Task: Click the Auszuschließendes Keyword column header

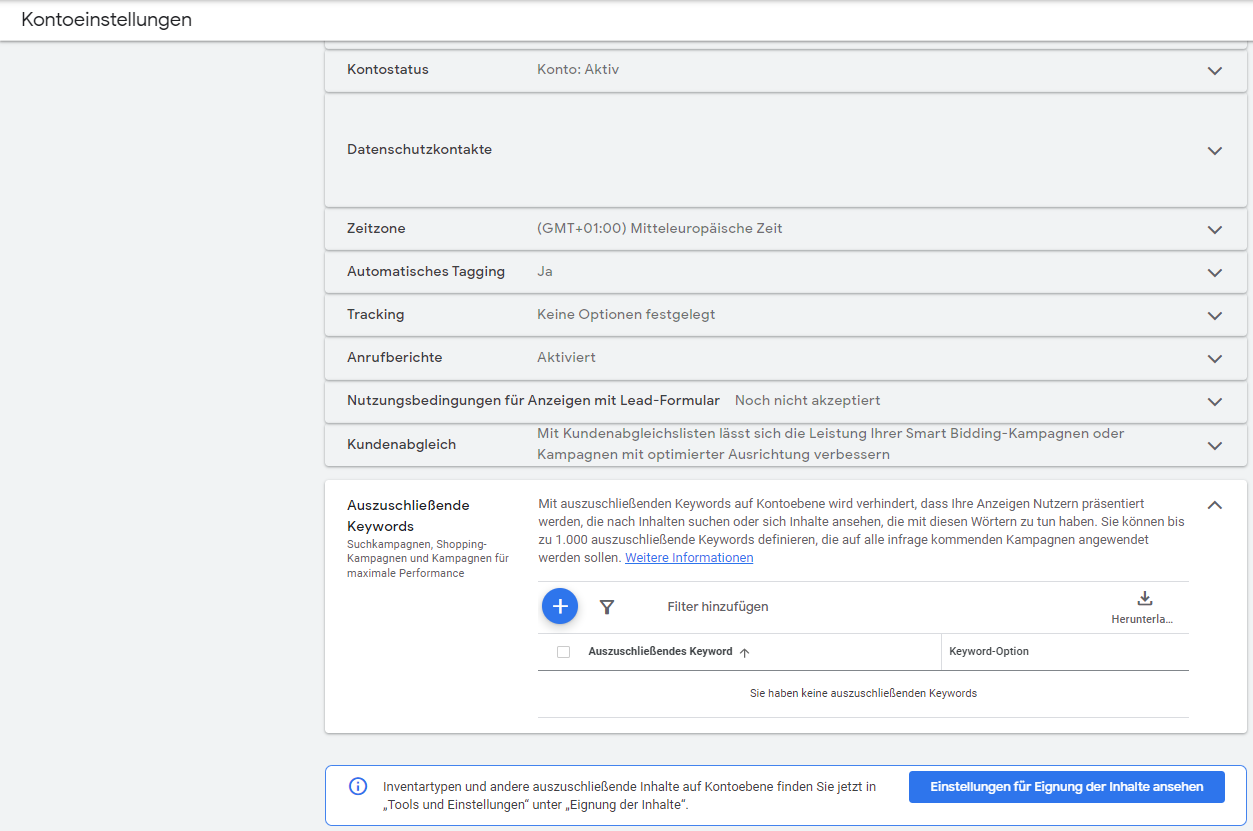Action: (660, 652)
